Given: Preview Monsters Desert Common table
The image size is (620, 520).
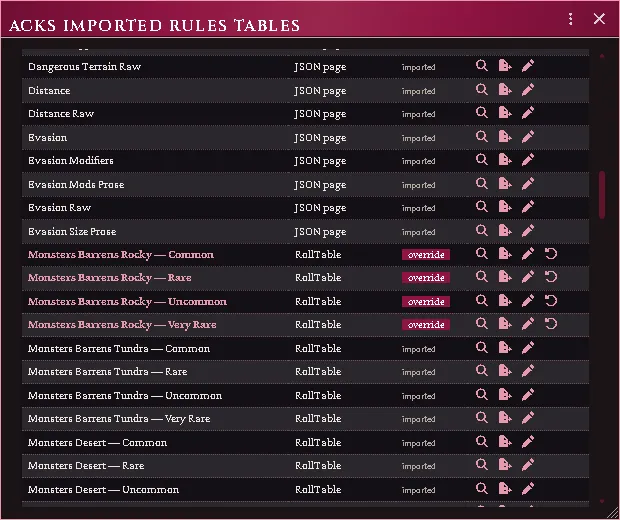Looking at the screenshot, I should 481,442.
